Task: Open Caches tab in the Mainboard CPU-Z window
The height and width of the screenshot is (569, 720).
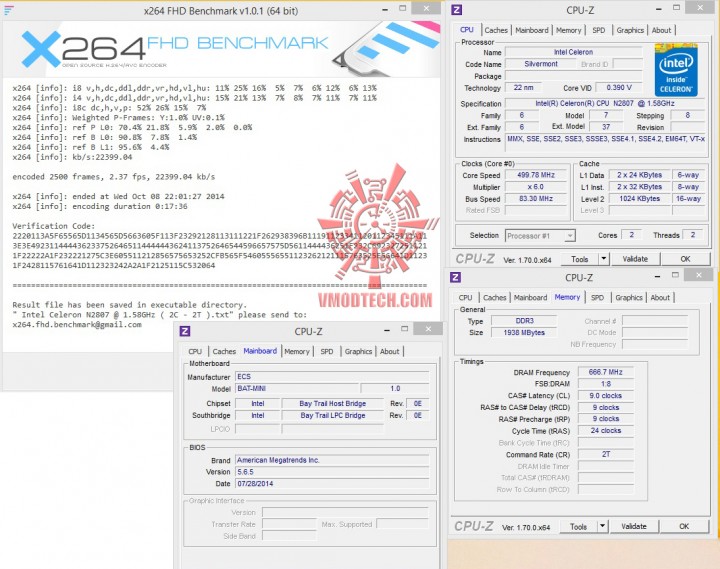Action: (x=224, y=351)
